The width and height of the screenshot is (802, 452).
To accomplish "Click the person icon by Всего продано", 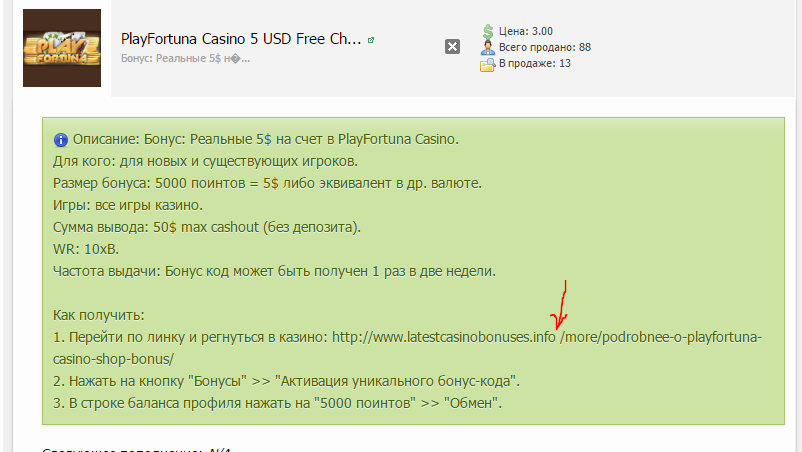I will click(x=487, y=48).
